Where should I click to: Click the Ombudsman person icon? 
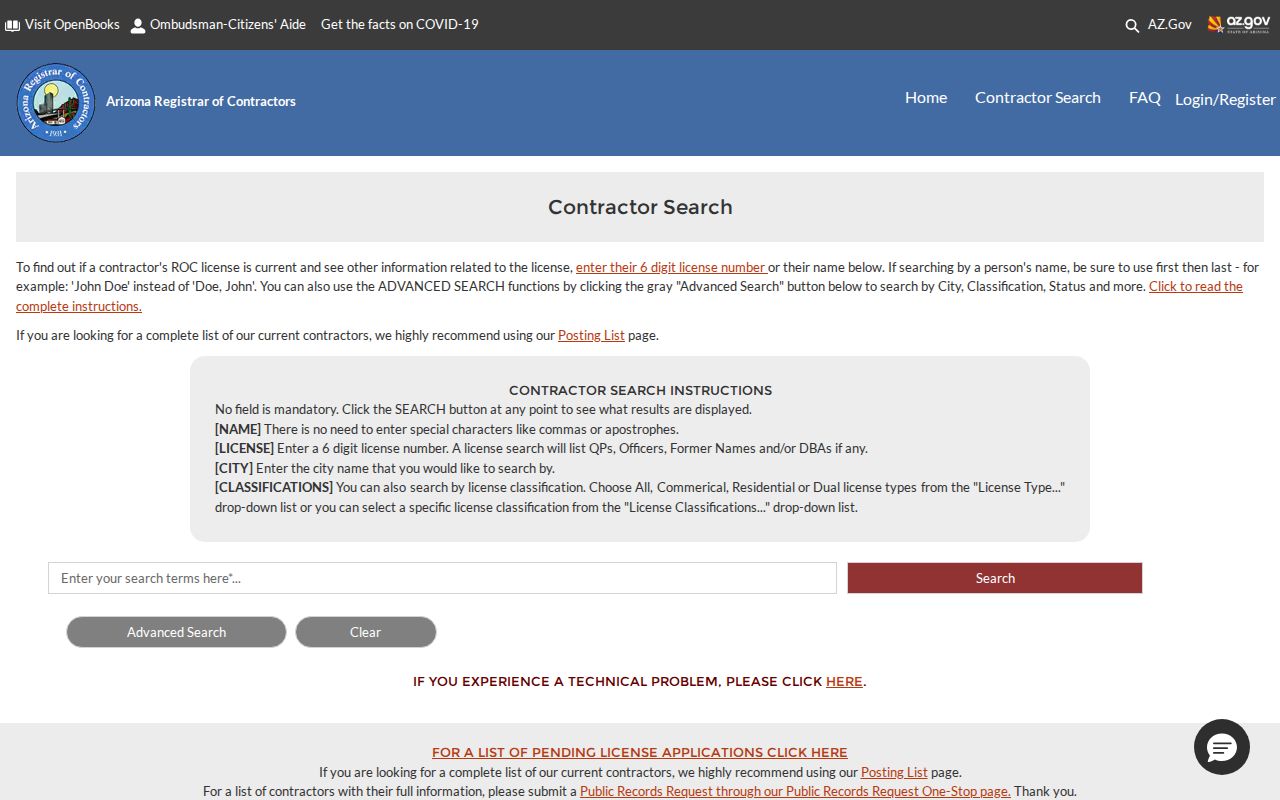[138, 25]
